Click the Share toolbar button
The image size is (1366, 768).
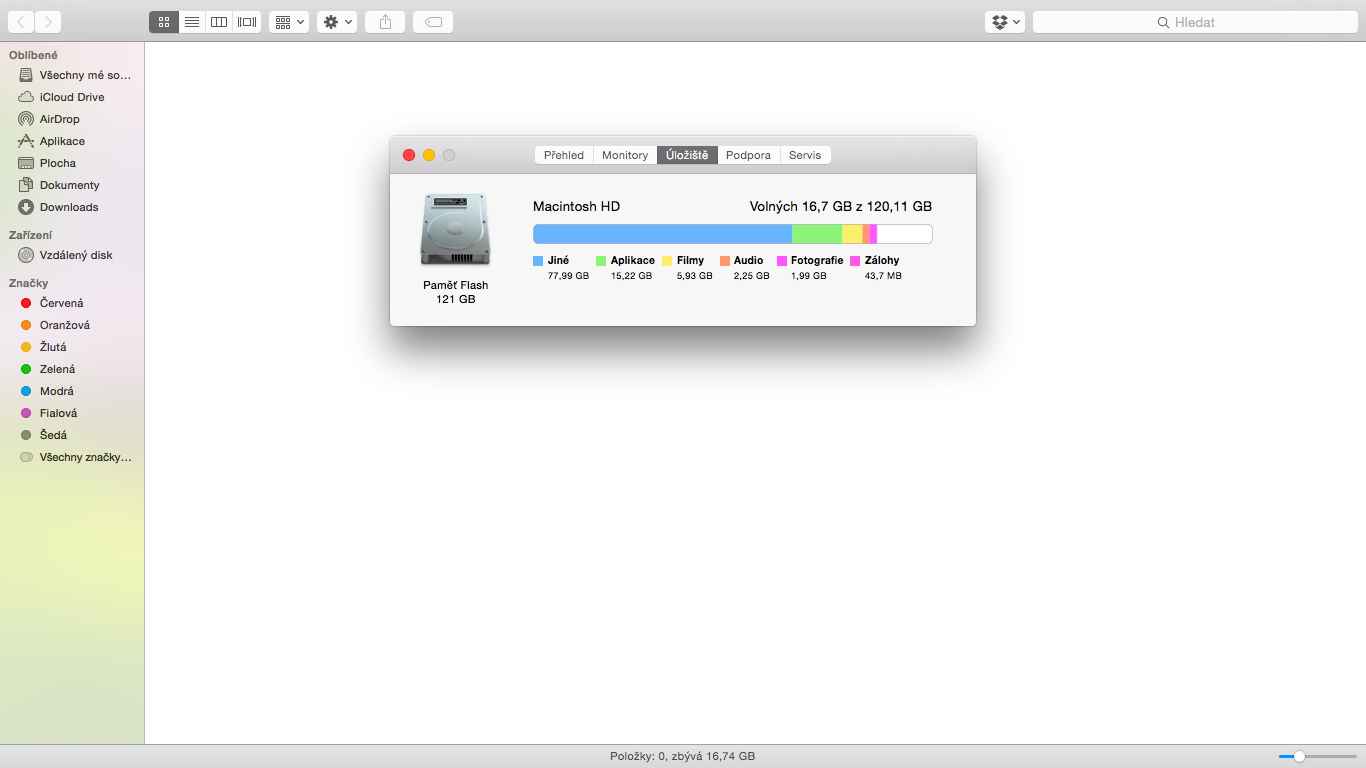[385, 22]
